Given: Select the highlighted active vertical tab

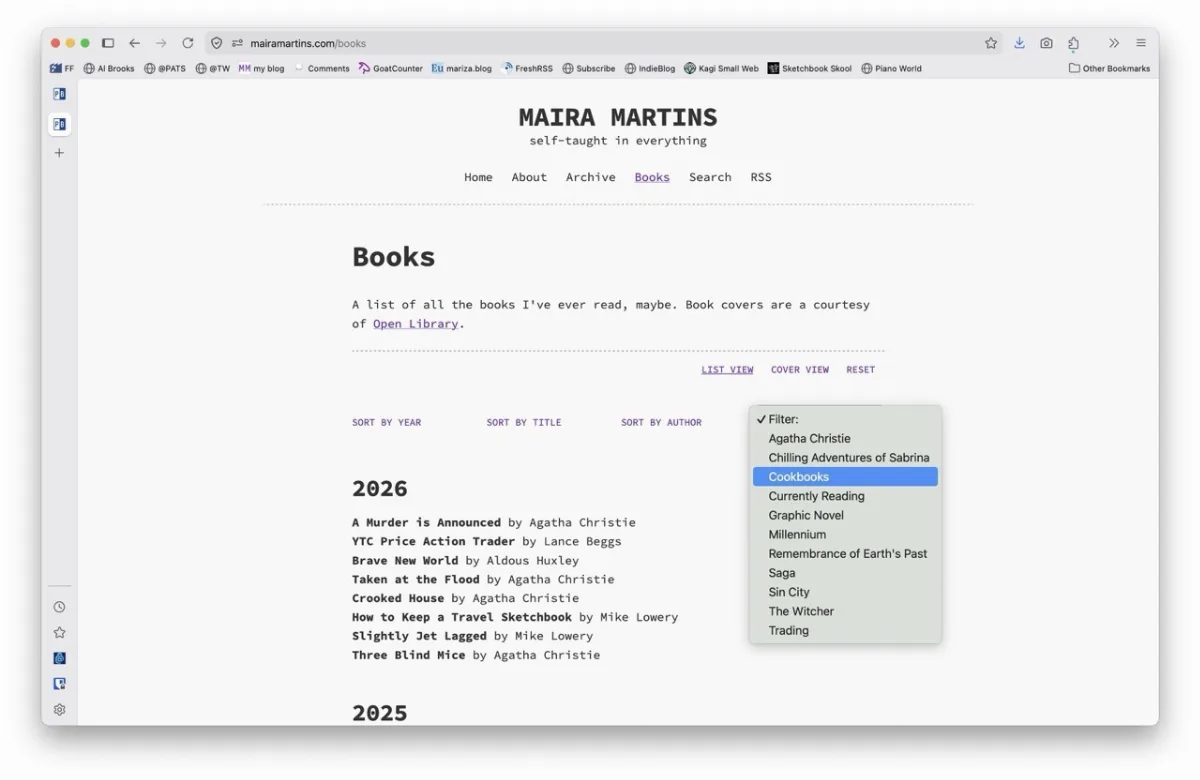Looking at the screenshot, I should click(x=59, y=124).
